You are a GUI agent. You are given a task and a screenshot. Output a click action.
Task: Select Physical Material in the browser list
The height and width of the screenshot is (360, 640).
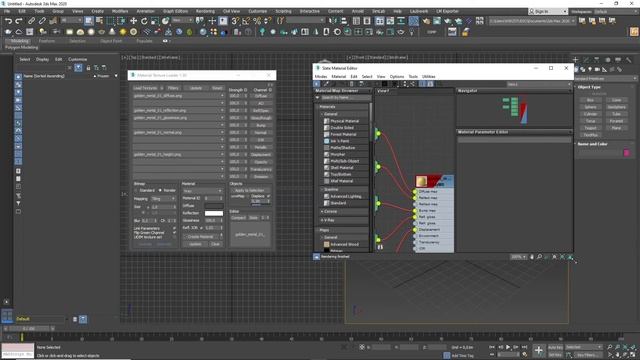pos(344,121)
